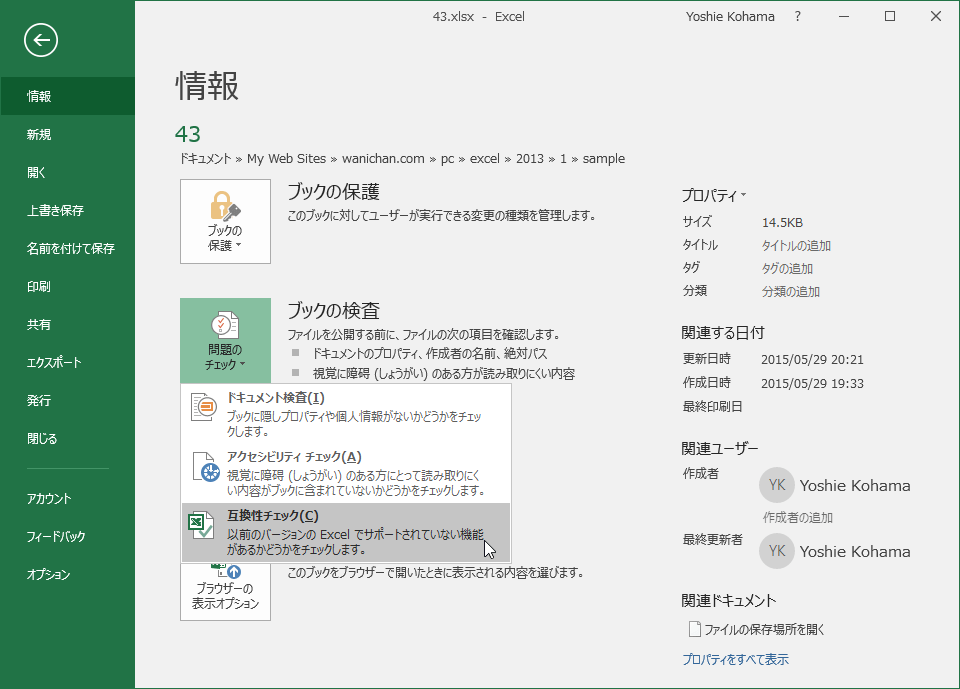
Task: Expand the プロパティ dropdown header
Action: point(714,195)
